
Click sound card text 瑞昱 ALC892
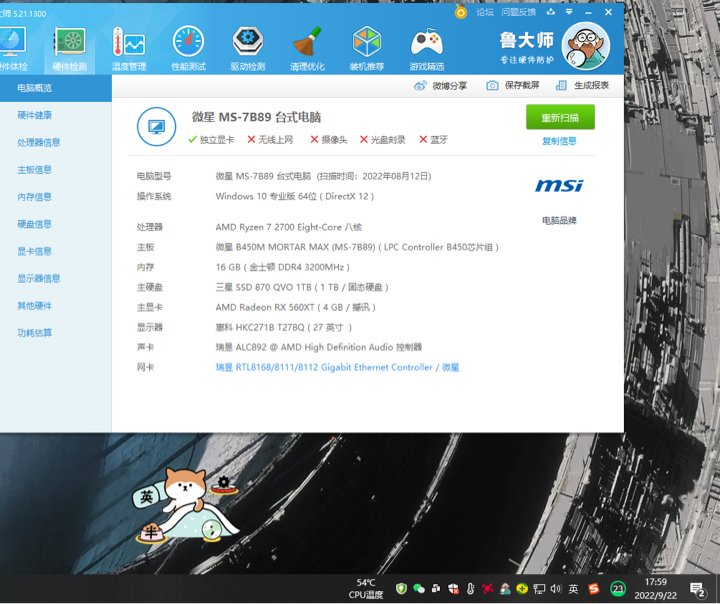pos(319,347)
